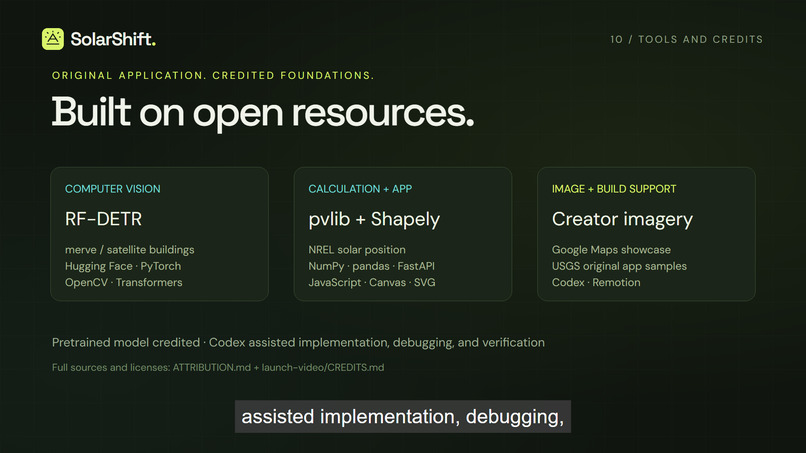This screenshot has width=806, height=453.
Task: Click the 'Hugging Face · PyTorch' line
Action: (x=123, y=266)
